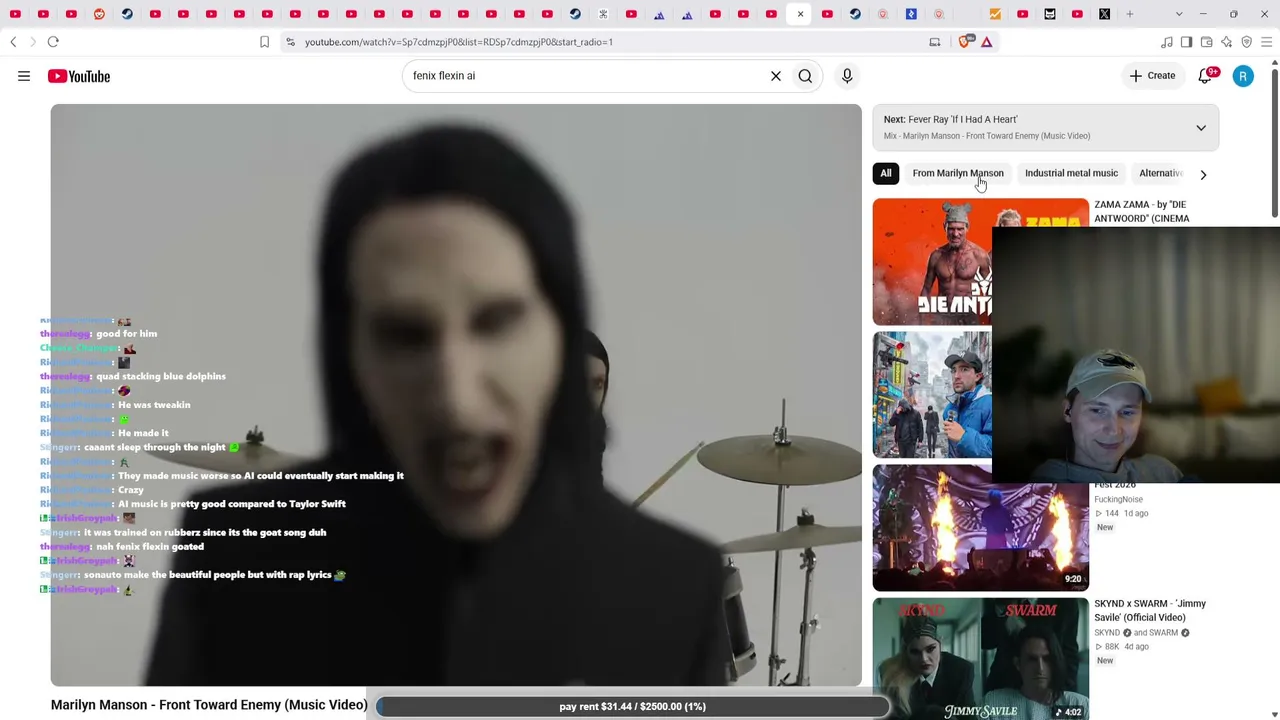Filter by From Marilyn Manson chip
This screenshot has height=720, width=1280.
pos(958,174)
